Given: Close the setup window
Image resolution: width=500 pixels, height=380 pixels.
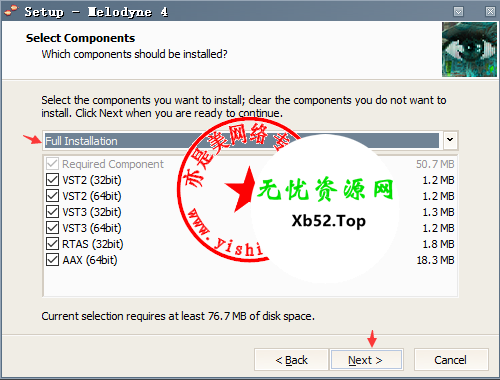Looking at the screenshot, I should 490,12.
